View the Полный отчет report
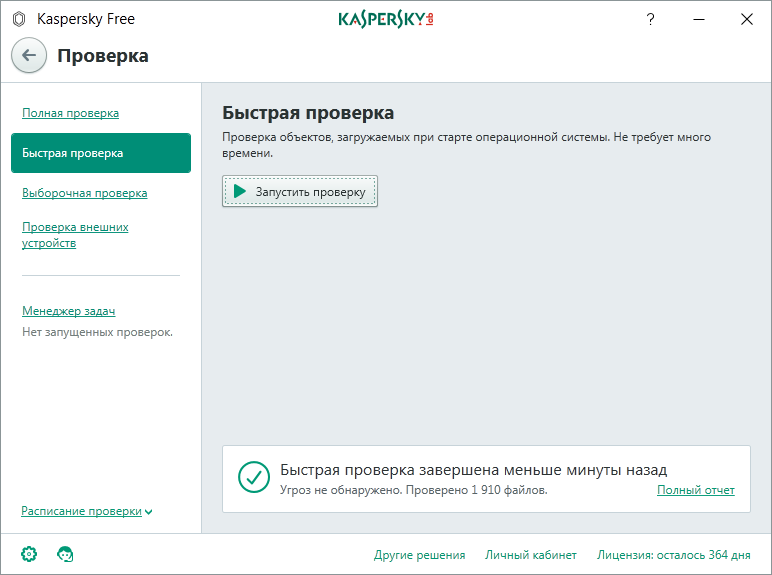This screenshot has height=575, width=772. tap(696, 490)
